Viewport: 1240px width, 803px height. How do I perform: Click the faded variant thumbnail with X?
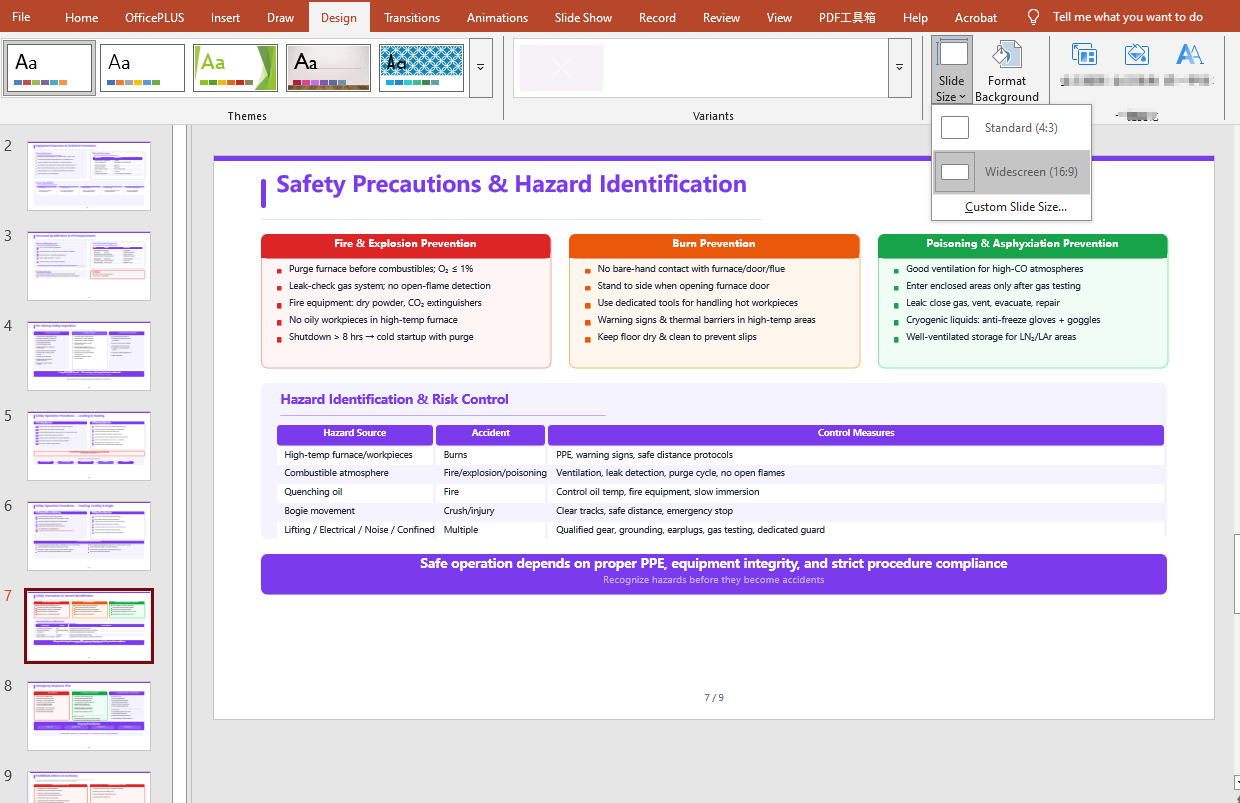(561, 68)
